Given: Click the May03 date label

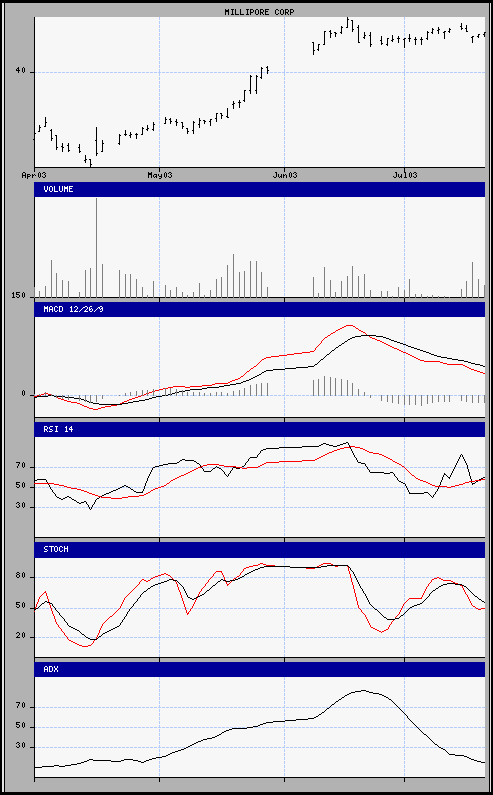Looking at the screenshot, I should 160,175.
